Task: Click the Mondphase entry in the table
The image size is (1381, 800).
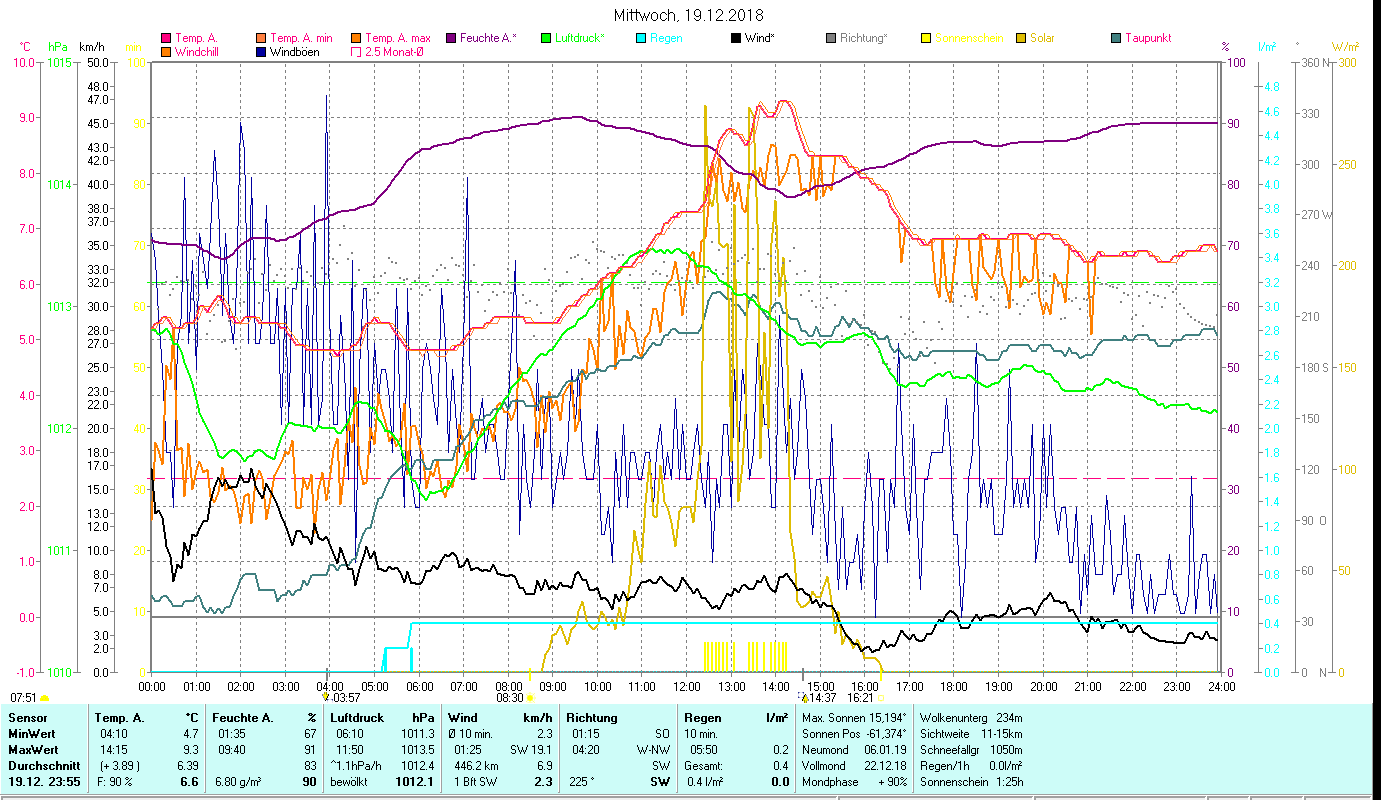Action: (829, 782)
